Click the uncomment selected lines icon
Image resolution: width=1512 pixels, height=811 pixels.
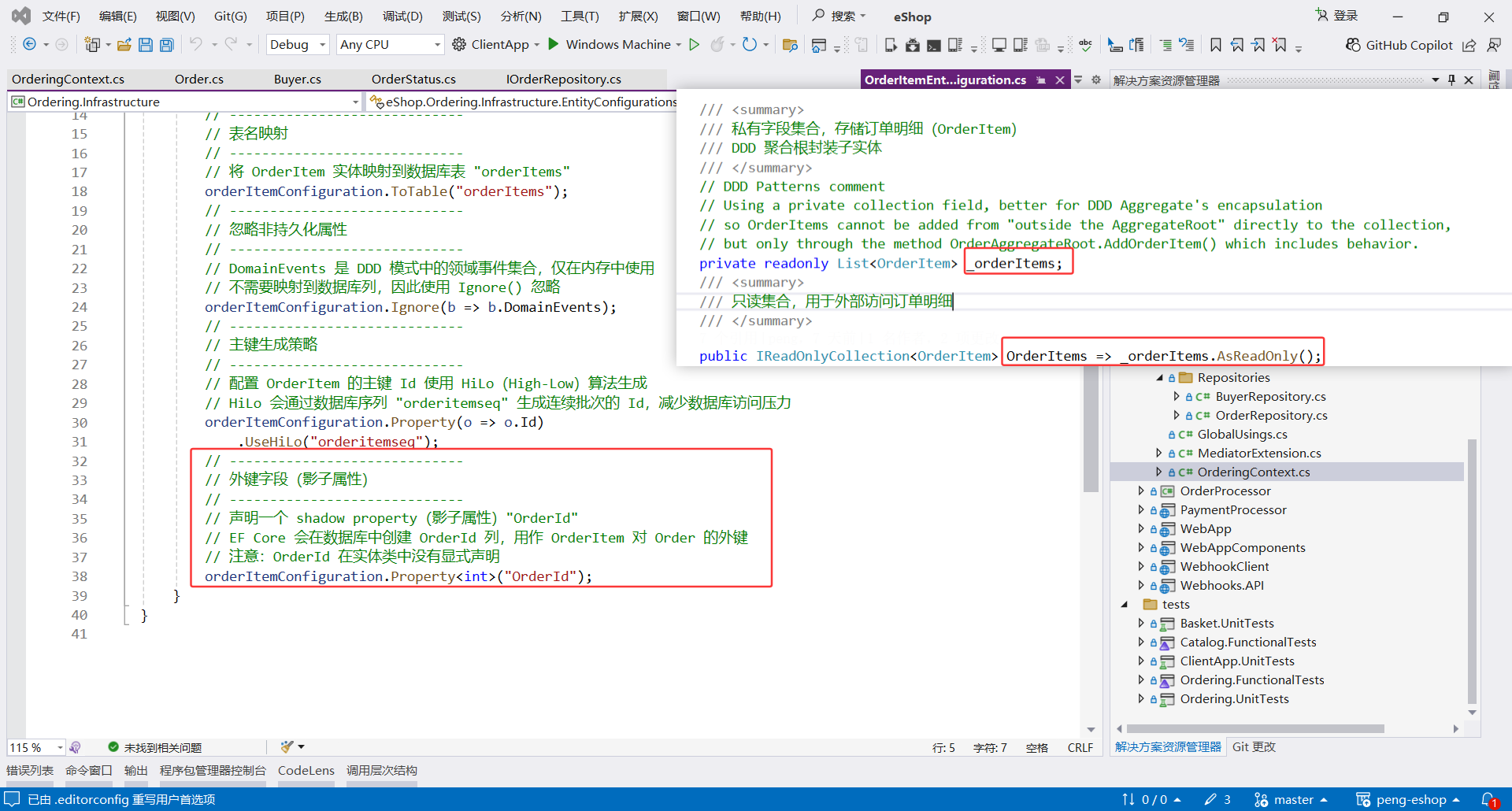click(x=1186, y=45)
